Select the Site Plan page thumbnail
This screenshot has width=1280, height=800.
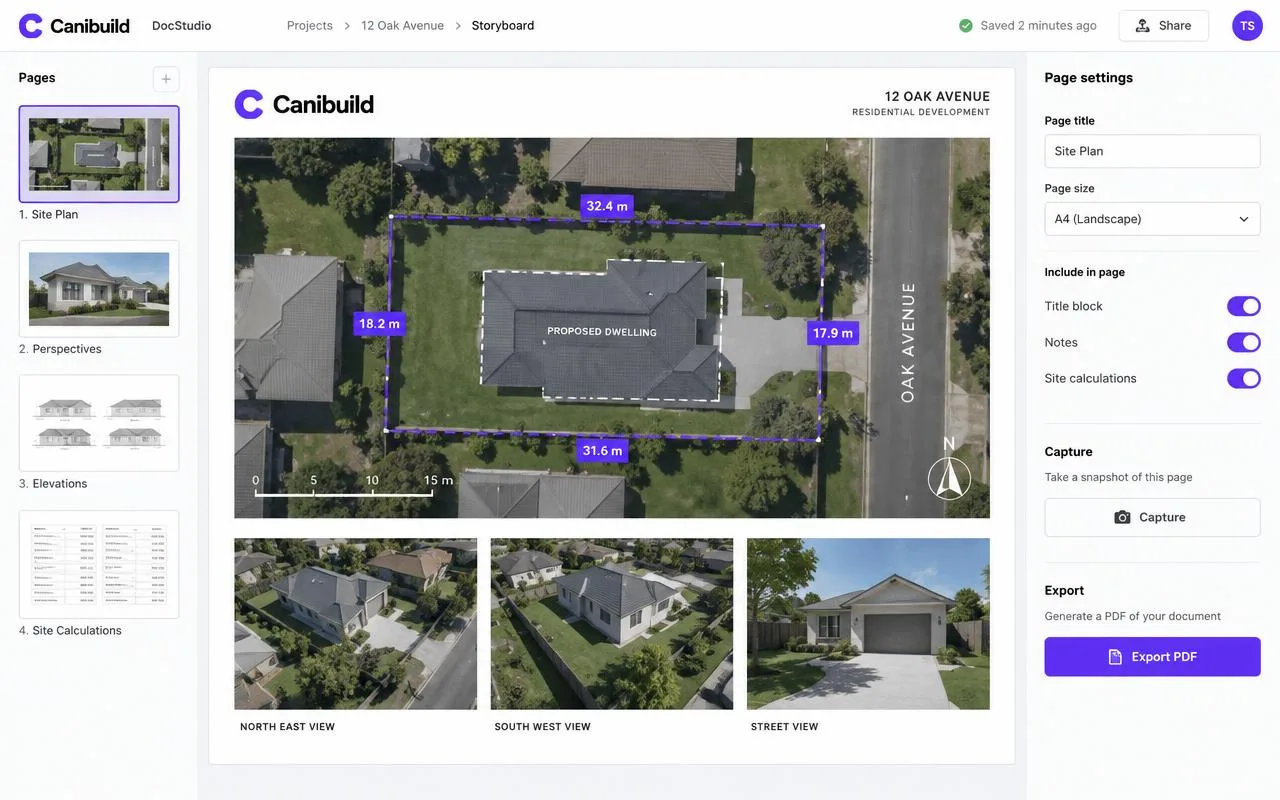[99, 154]
